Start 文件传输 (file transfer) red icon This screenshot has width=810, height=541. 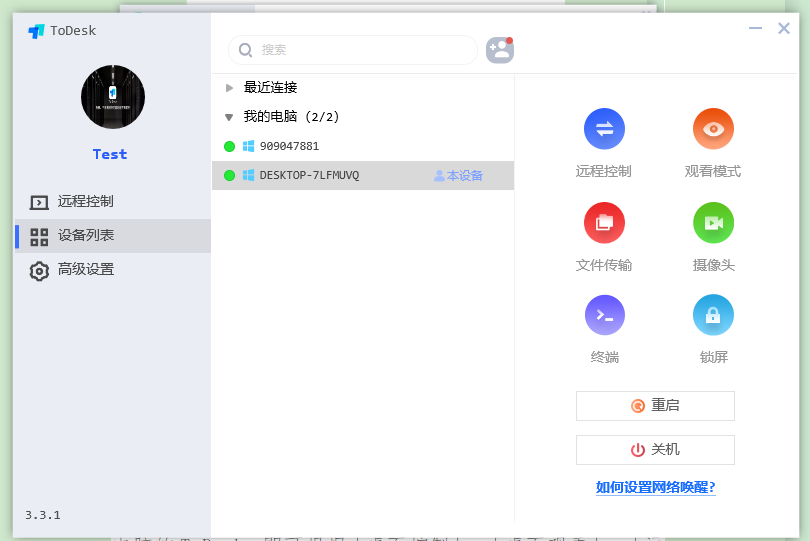coord(604,223)
